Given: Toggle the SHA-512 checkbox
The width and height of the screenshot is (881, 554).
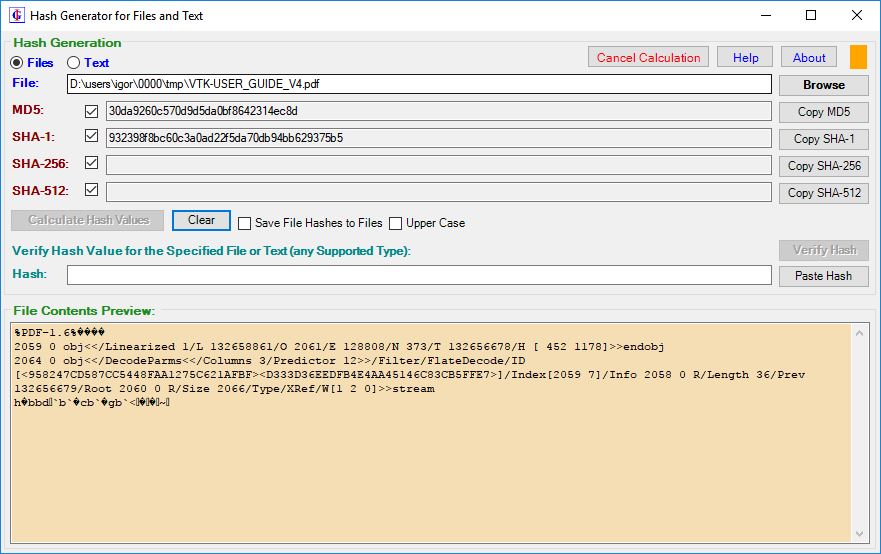Looking at the screenshot, I should pyautogui.click(x=92, y=190).
